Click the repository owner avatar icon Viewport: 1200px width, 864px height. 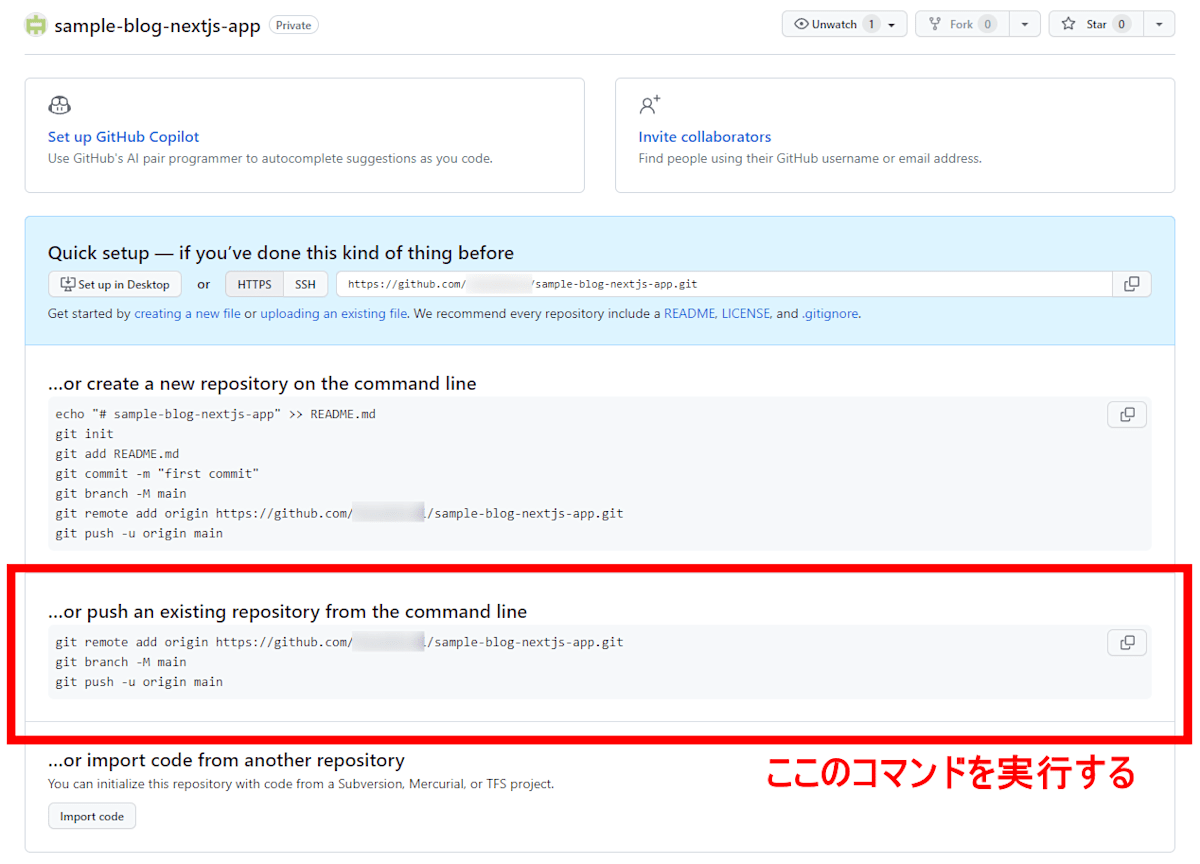click(36, 25)
